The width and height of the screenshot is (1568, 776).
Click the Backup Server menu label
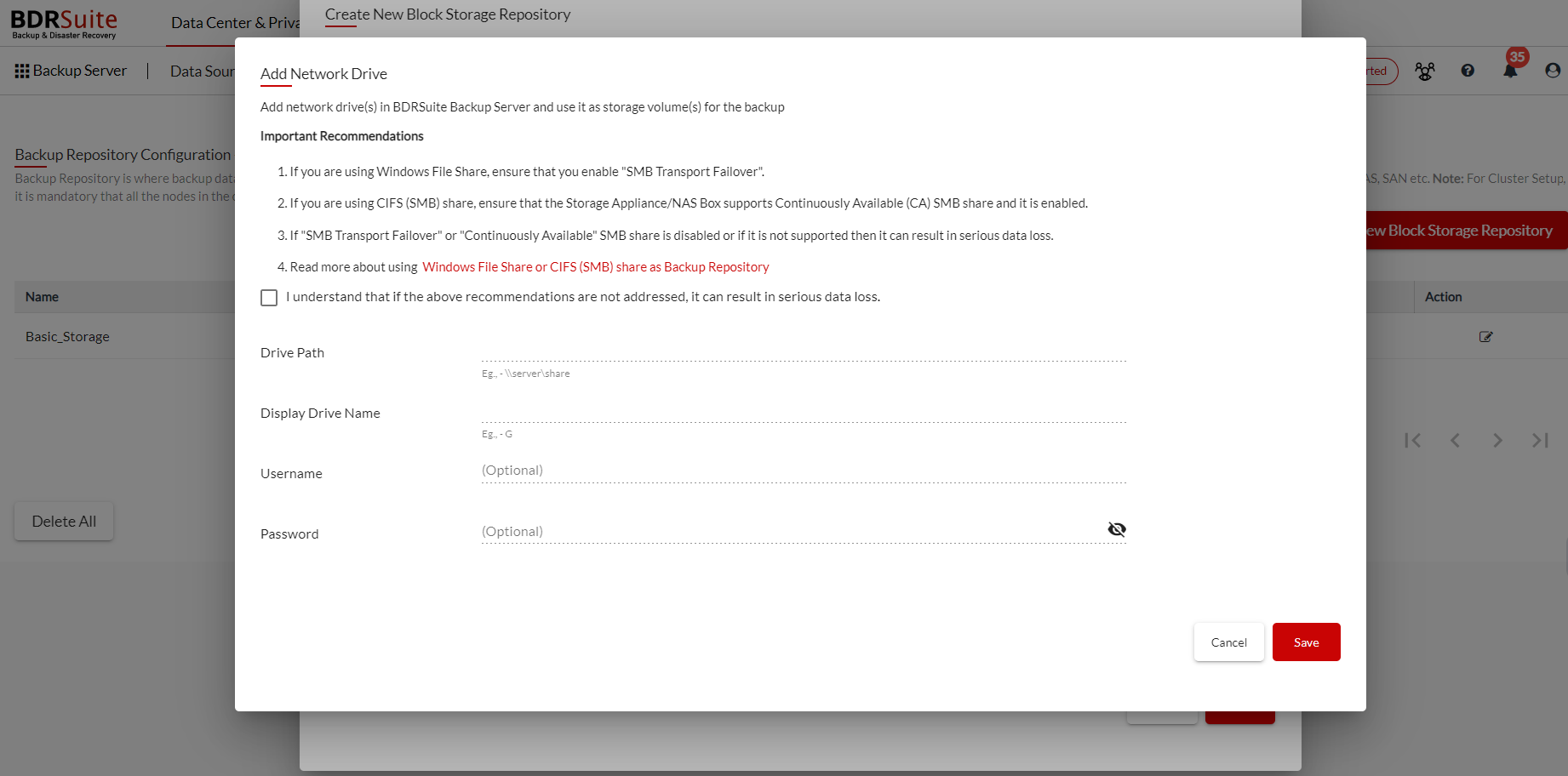[x=80, y=71]
